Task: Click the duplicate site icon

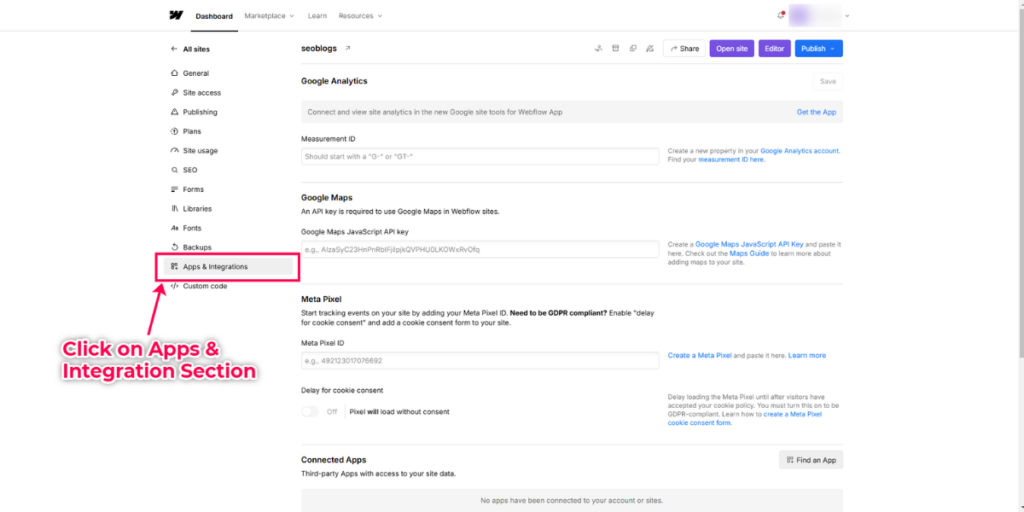Action: point(633,48)
